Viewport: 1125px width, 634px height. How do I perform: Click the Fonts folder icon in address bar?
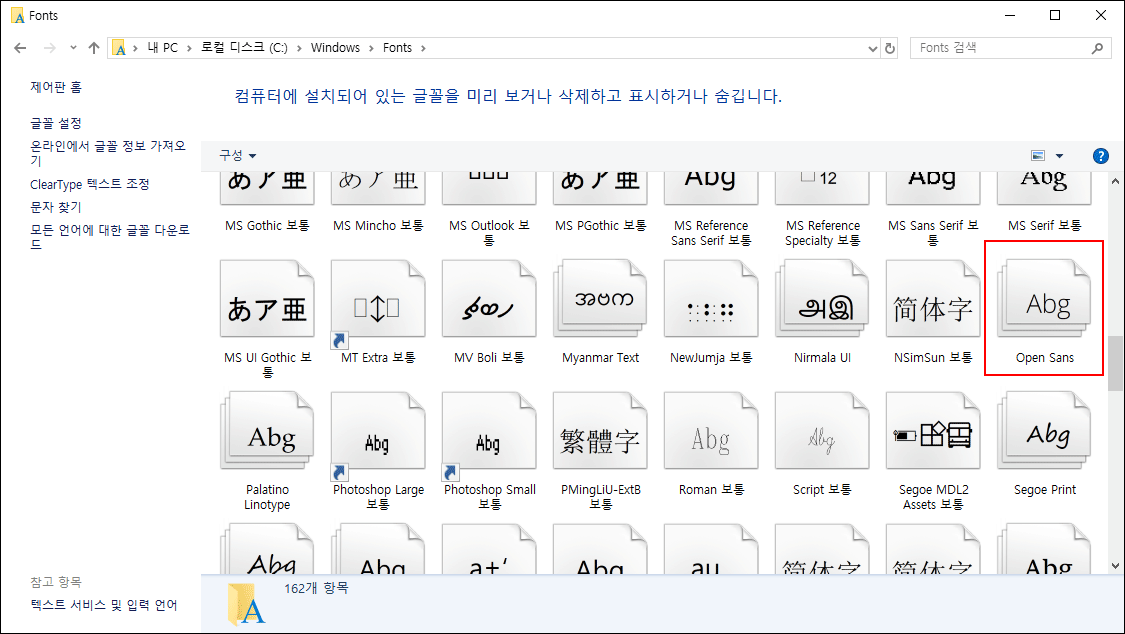pos(120,48)
